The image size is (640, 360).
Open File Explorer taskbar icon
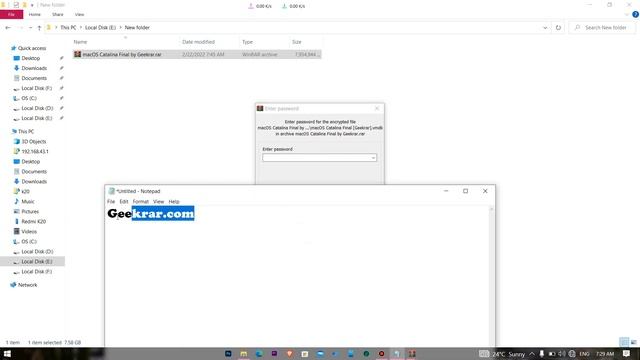click(x=244, y=354)
